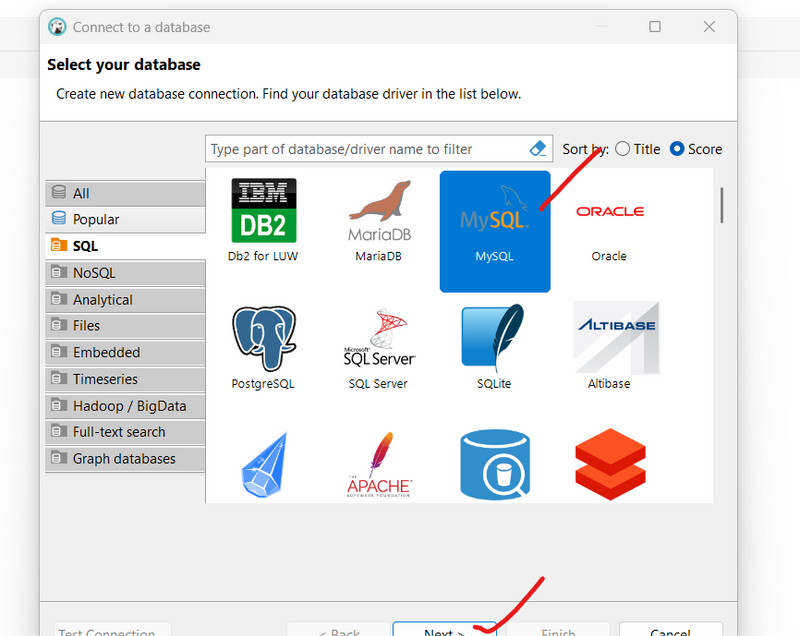Screen dimensions: 800x636
Task: Select the PostgreSQL elephant icon
Action: pos(264,338)
